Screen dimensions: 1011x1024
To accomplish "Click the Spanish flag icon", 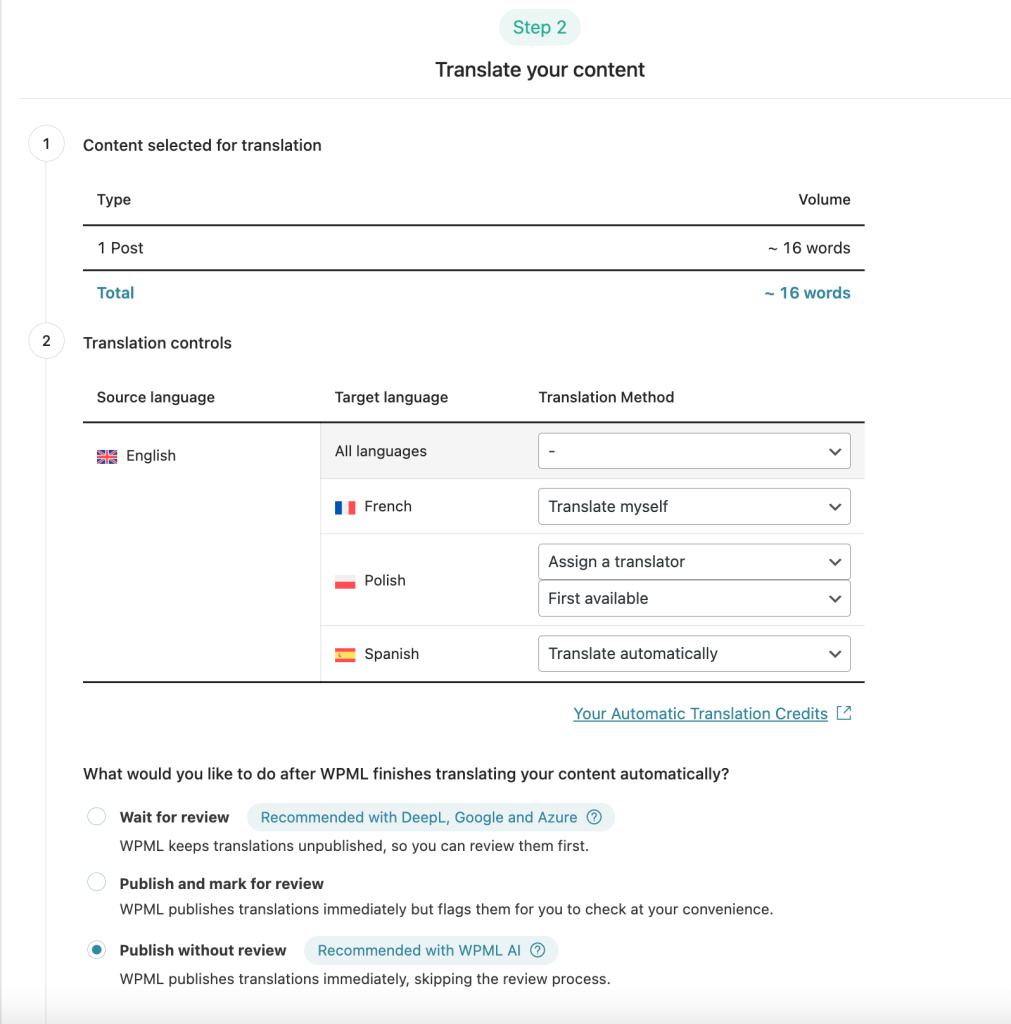I will click(x=345, y=655).
